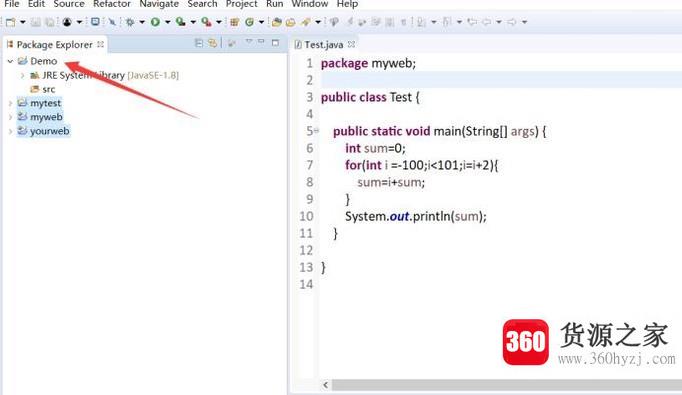Open the Search menu
682x395 pixels.
point(202,4)
